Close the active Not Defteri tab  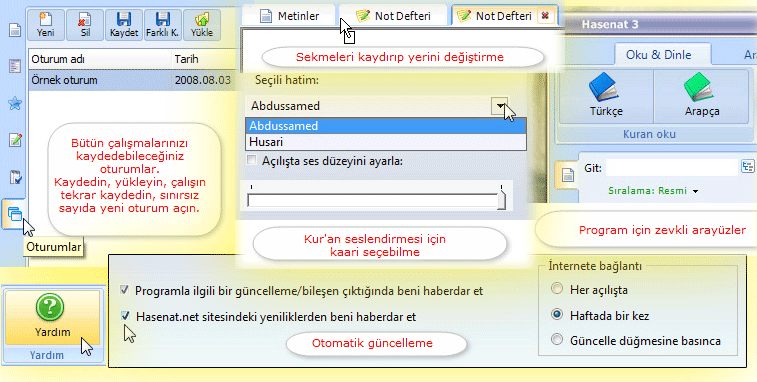coord(546,16)
